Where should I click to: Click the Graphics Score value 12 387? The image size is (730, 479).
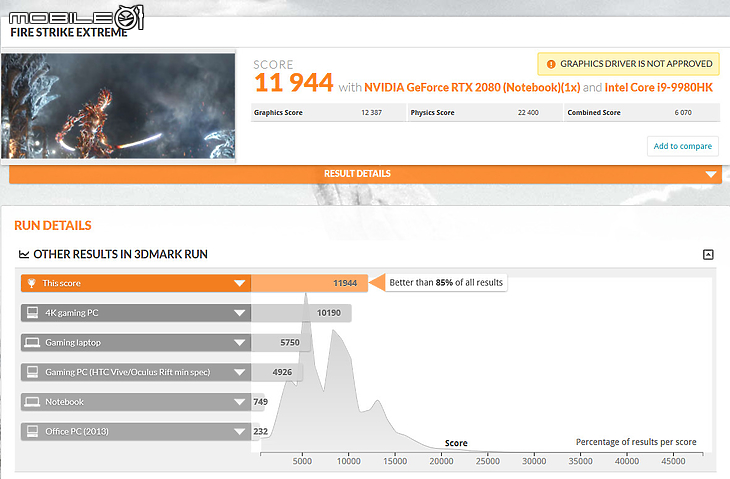tap(371, 113)
